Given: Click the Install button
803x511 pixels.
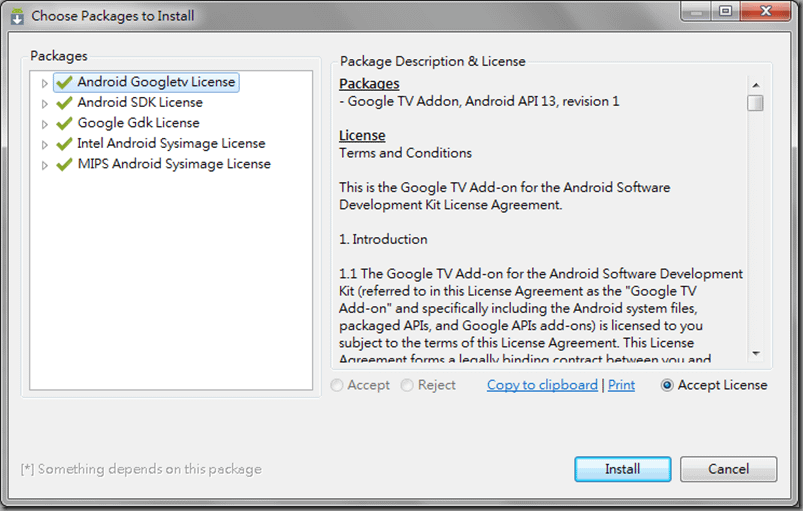Looking at the screenshot, I should coord(622,469).
